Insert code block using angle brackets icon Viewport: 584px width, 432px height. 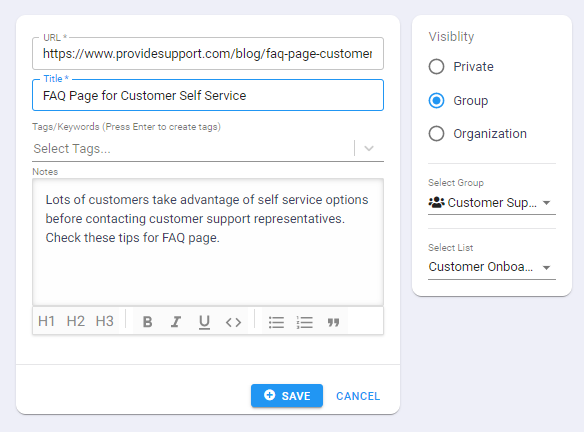tap(233, 322)
